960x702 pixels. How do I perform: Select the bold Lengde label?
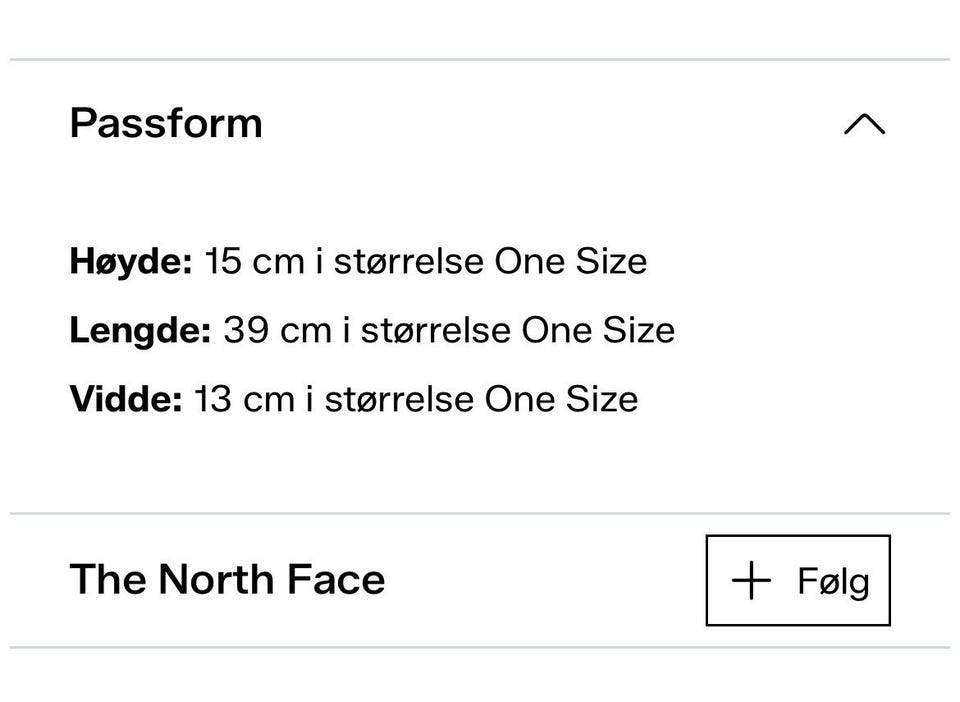click(140, 330)
